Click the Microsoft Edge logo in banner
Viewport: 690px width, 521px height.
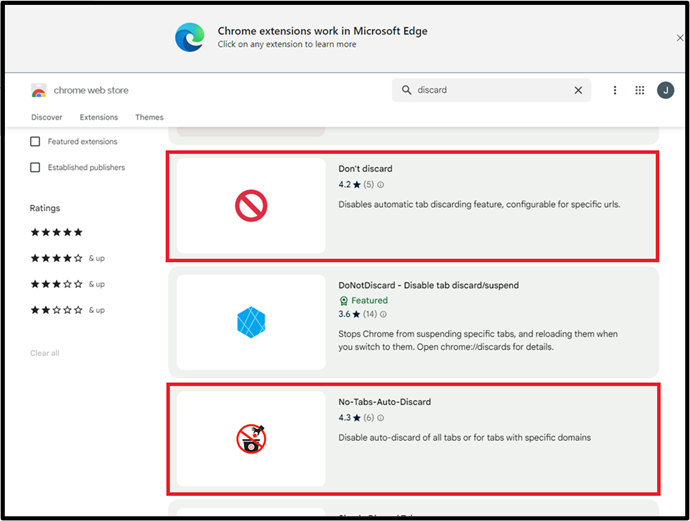tap(190, 37)
